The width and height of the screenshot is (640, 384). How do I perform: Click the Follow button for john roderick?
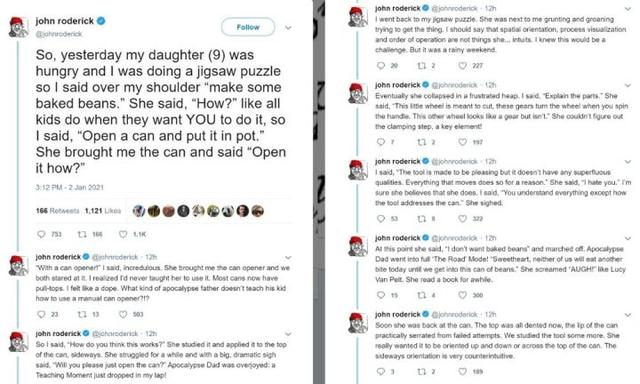pos(248,27)
